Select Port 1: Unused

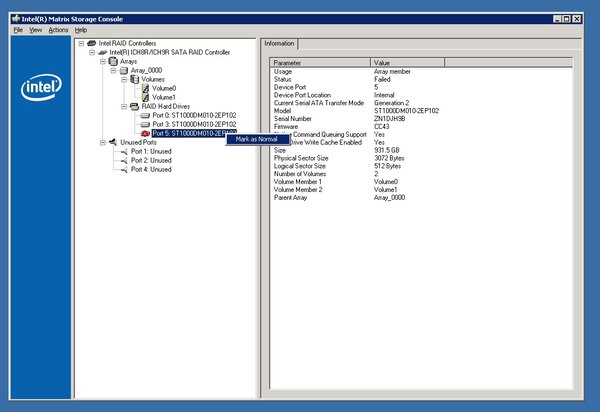click(x=151, y=151)
